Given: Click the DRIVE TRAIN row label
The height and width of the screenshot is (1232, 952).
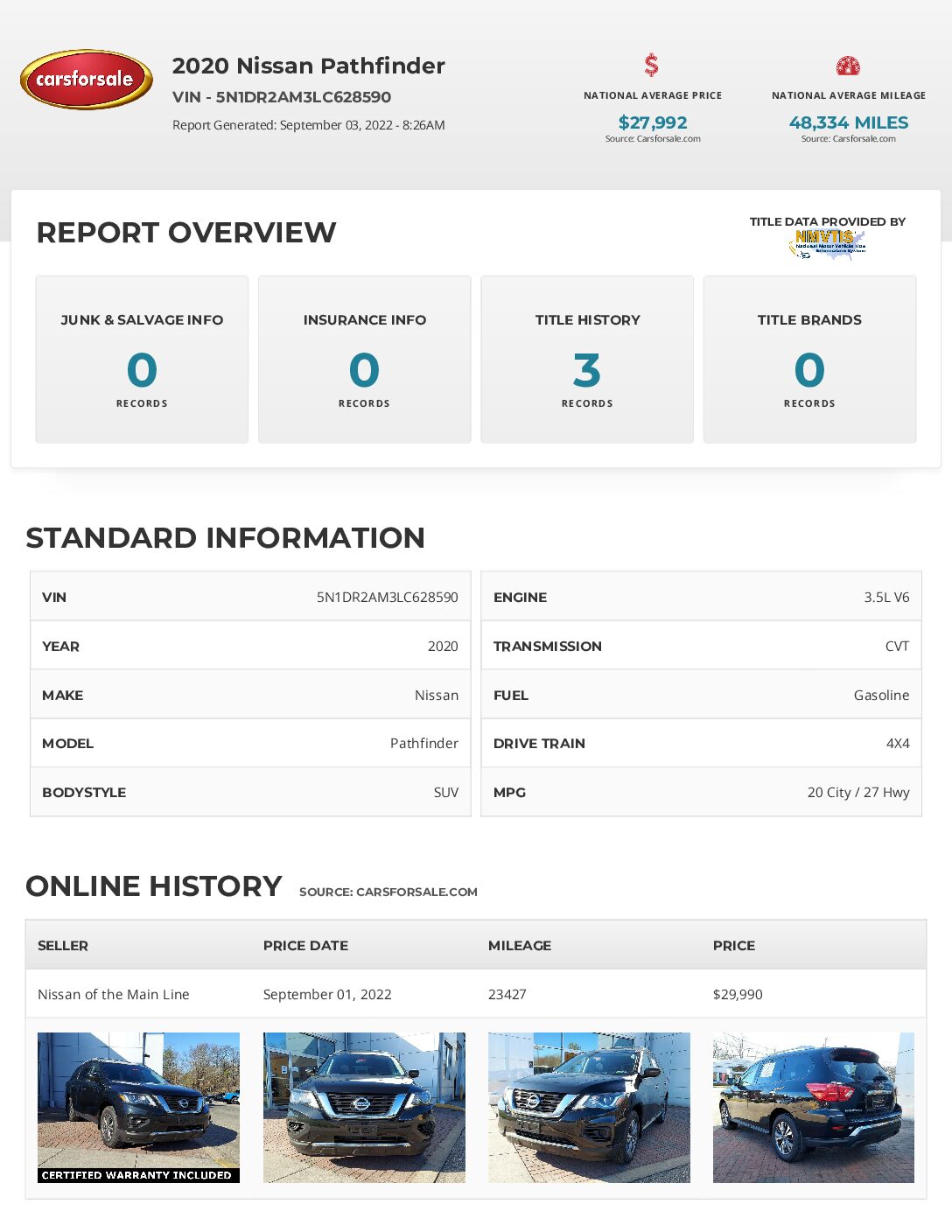Looking at the screenshot, I should (x=539, y=744).
